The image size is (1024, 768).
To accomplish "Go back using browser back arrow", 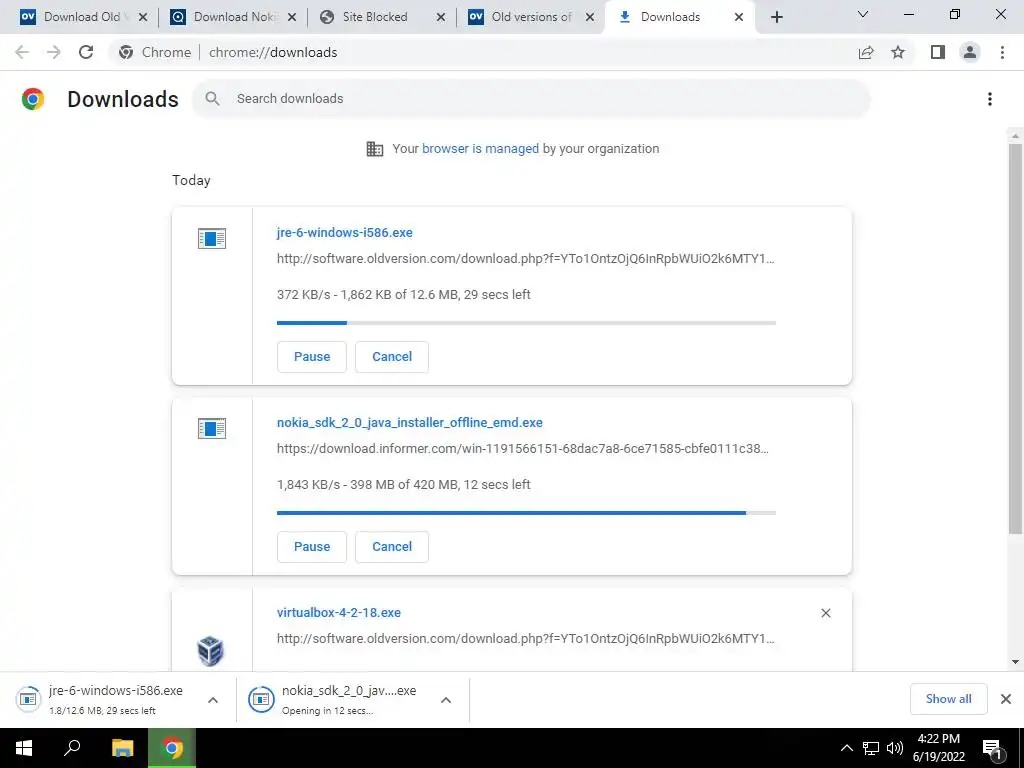I will pyautogui.click(x=22, y=52).
